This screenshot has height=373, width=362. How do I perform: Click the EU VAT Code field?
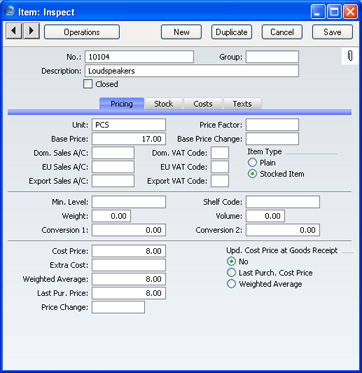point(220,167)
